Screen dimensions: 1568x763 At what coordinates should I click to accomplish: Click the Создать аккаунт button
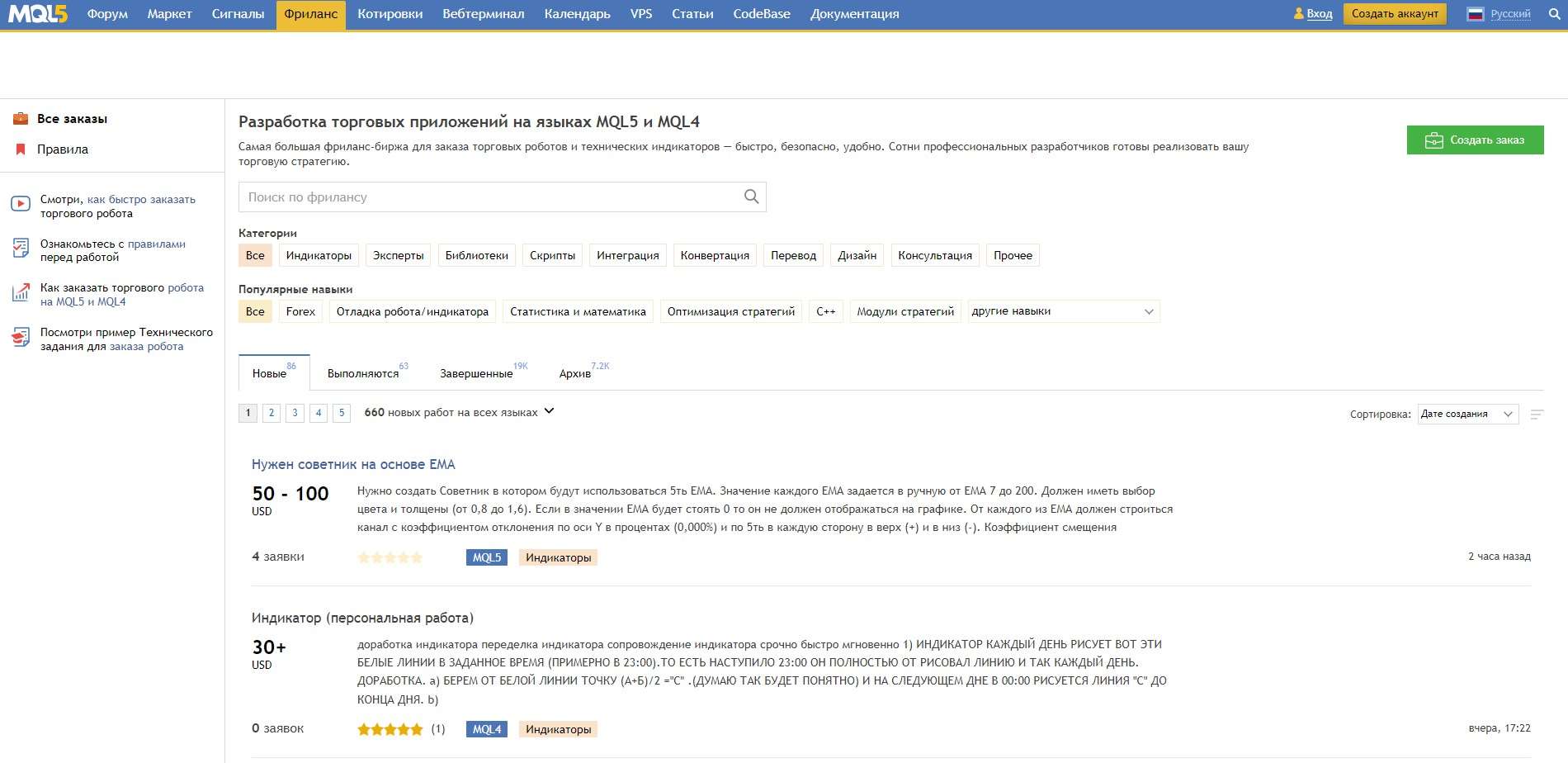(x=1395, y=14)
